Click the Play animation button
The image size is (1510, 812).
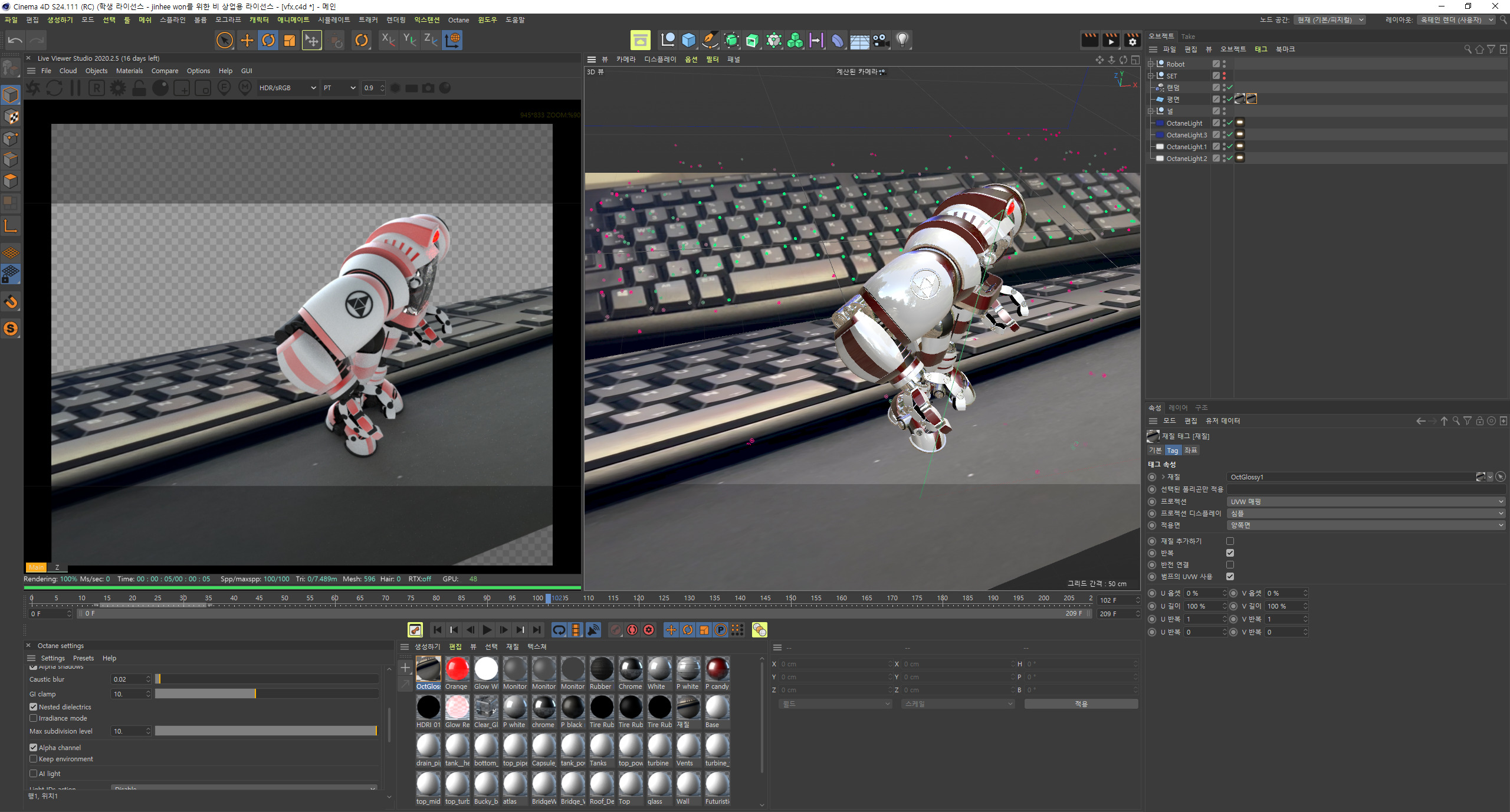click(487, 630)
